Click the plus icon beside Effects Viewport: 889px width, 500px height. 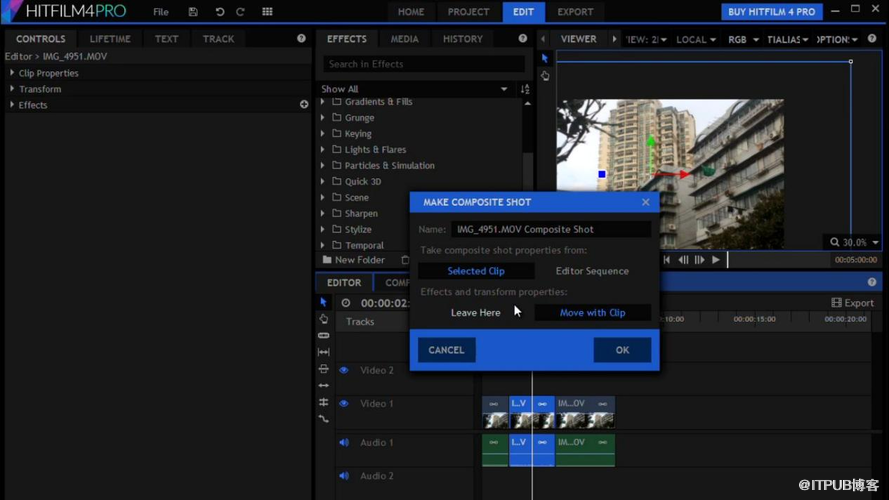pyautogui.click(x=304, y=104)
